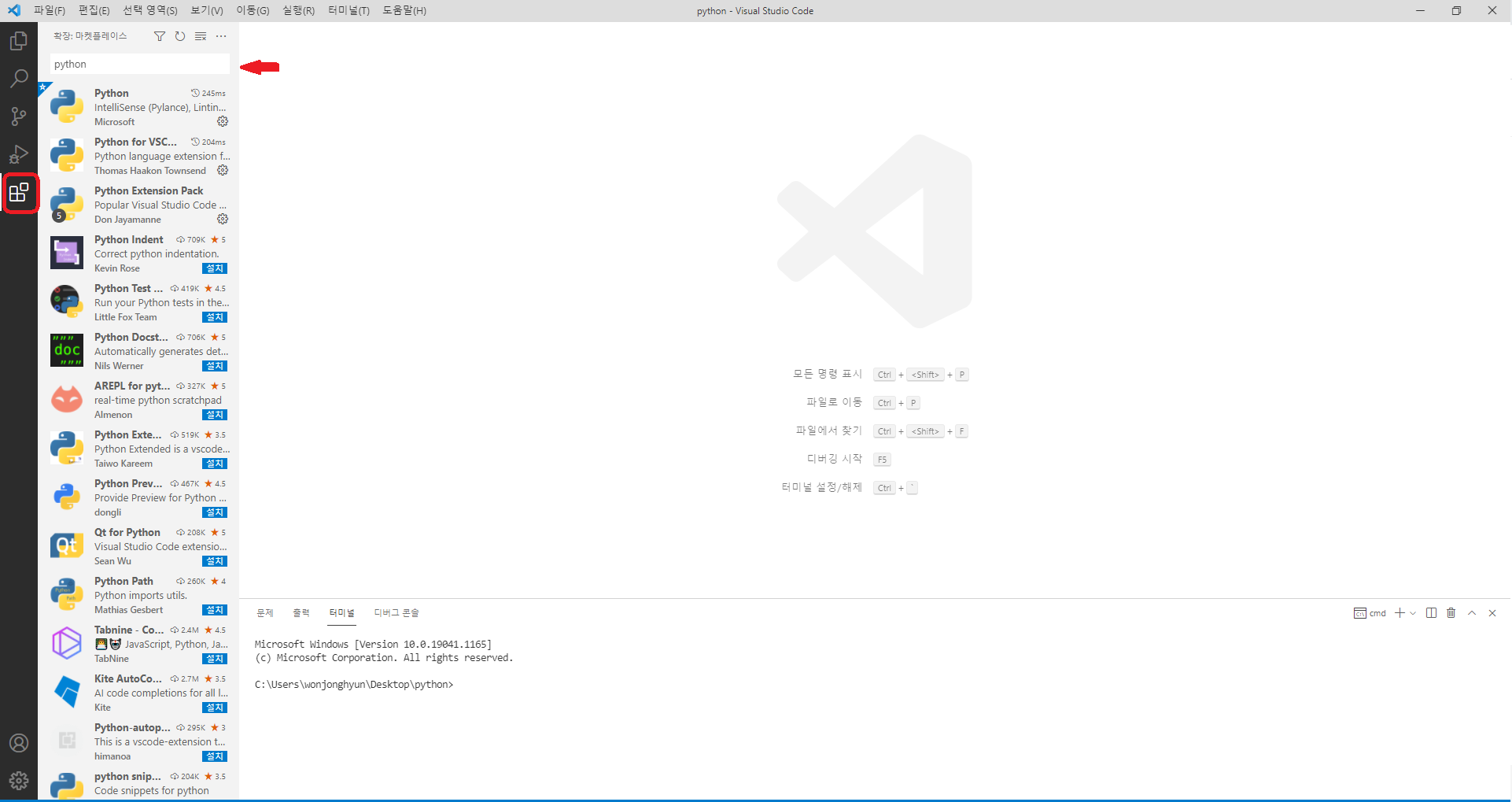Switch to the 터미널 panel tab

pyautogui.click(x=342, y=613)
